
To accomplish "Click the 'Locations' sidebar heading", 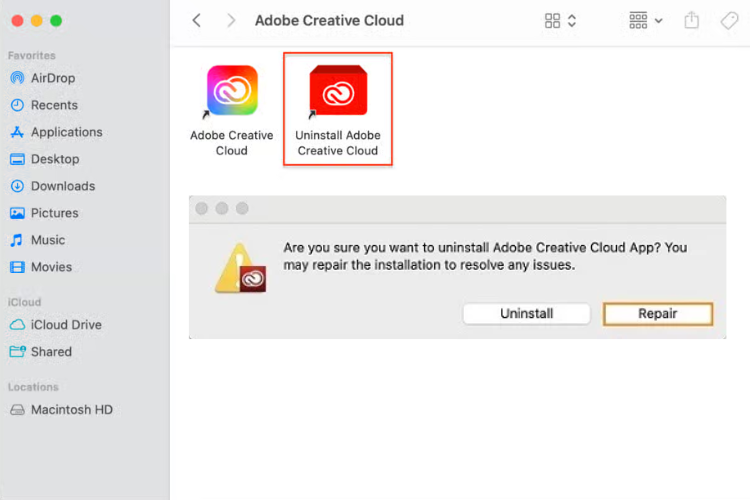I will tap(33, 387).
